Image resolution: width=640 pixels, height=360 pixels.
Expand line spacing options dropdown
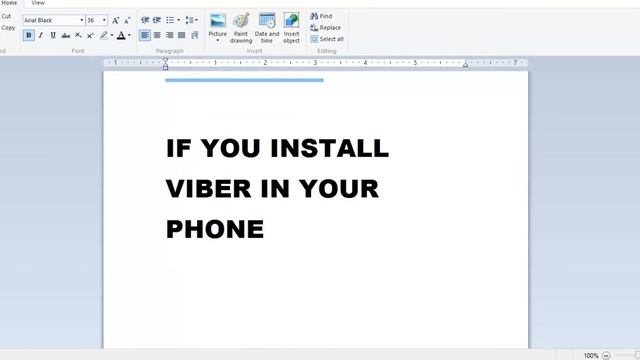pyautogui.click(x=196, y=20)
